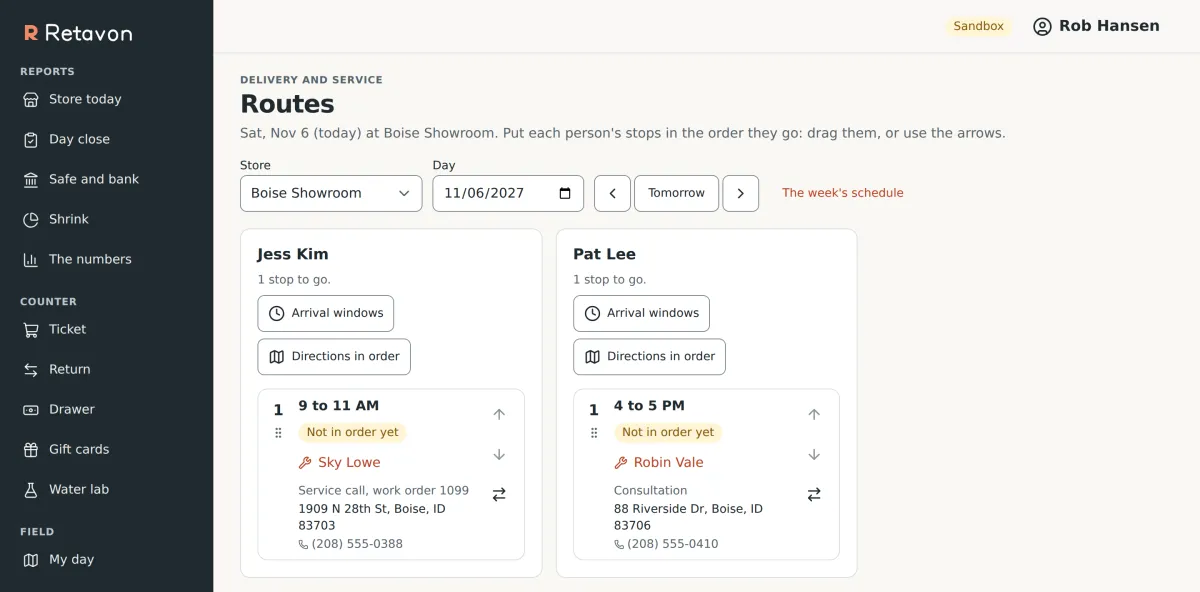Viewport: 1200px width, 592px height.
Task: Call (208) 555-0410 phone link
Action: click(x=666, y=544)
